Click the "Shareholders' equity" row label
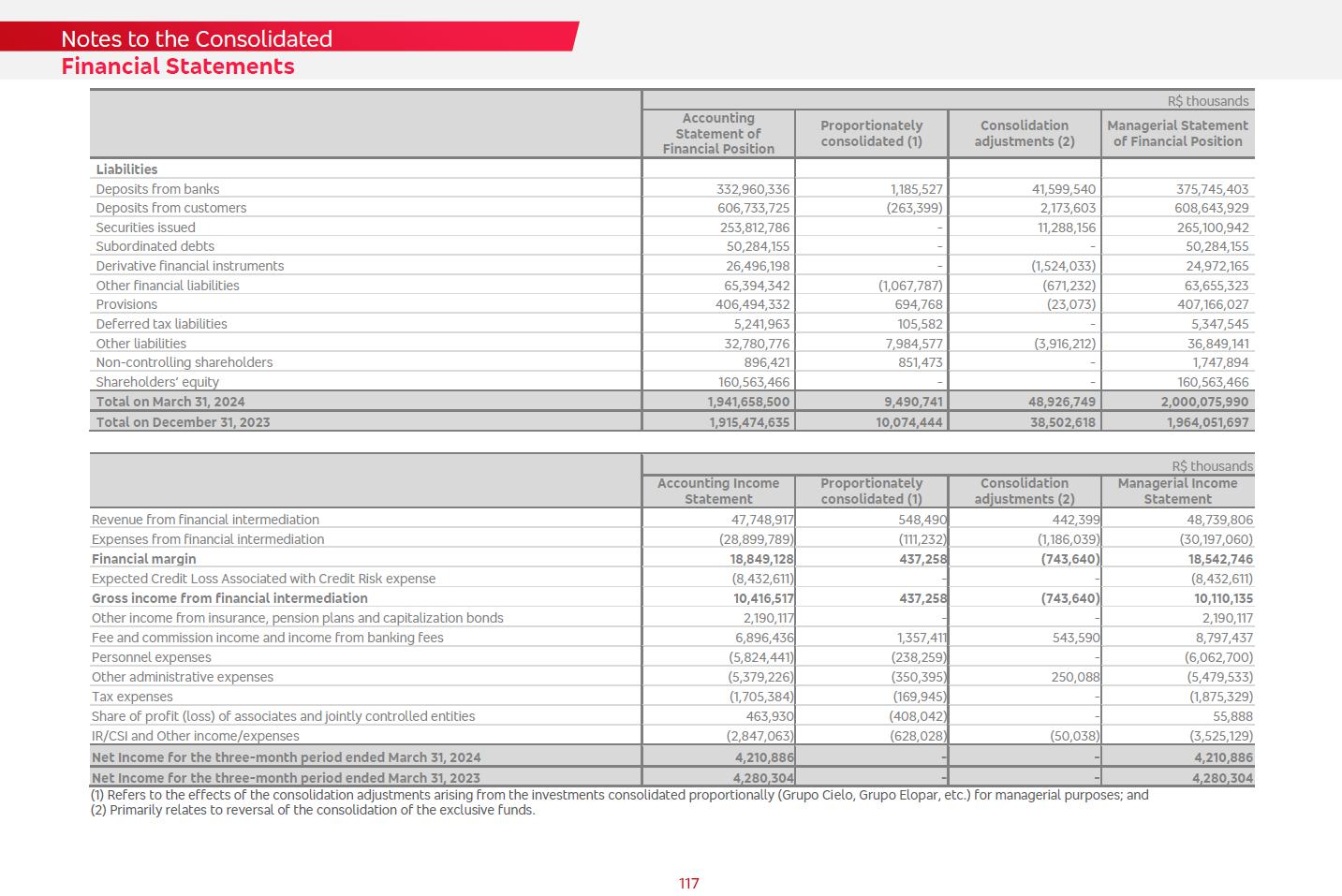 [157, 382]
